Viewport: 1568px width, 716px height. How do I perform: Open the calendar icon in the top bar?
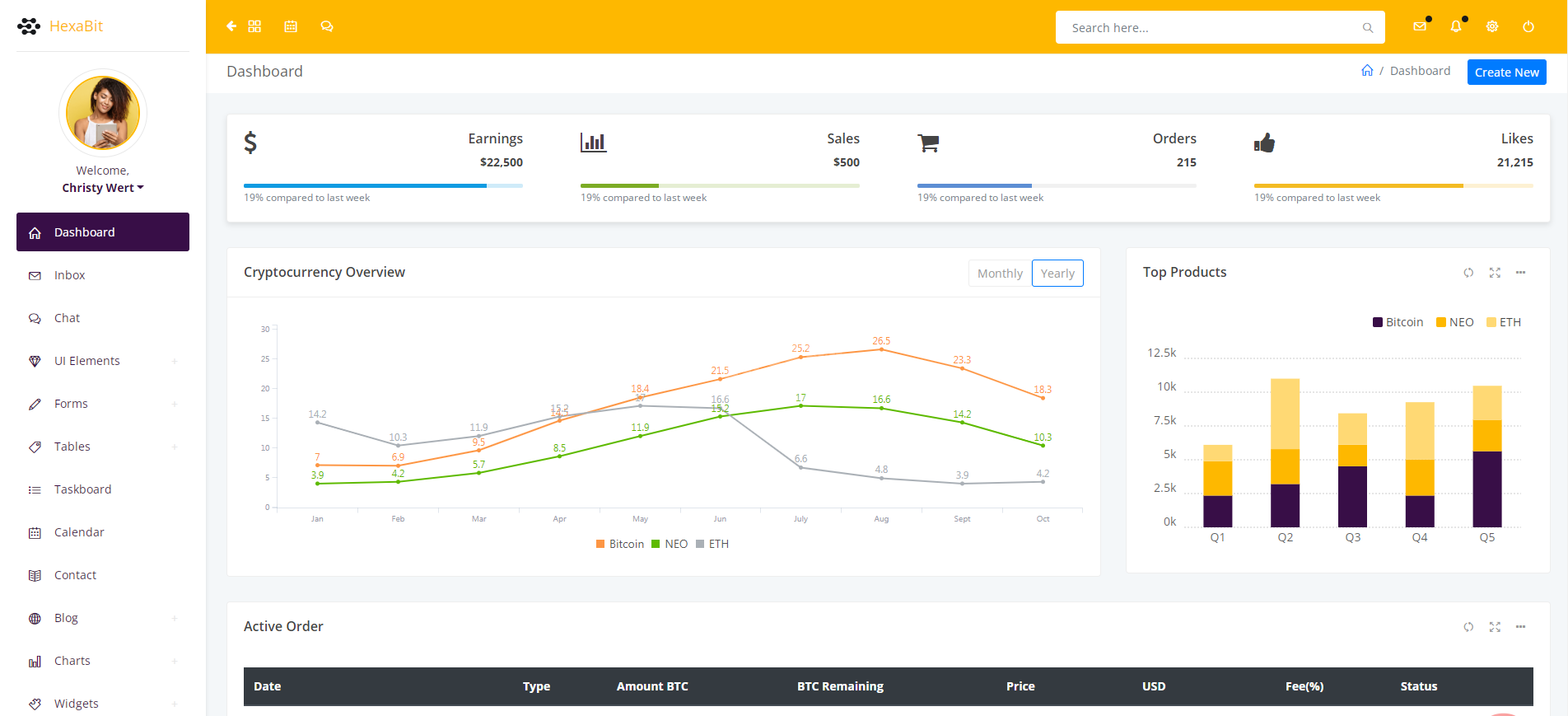tap(291, 26)
